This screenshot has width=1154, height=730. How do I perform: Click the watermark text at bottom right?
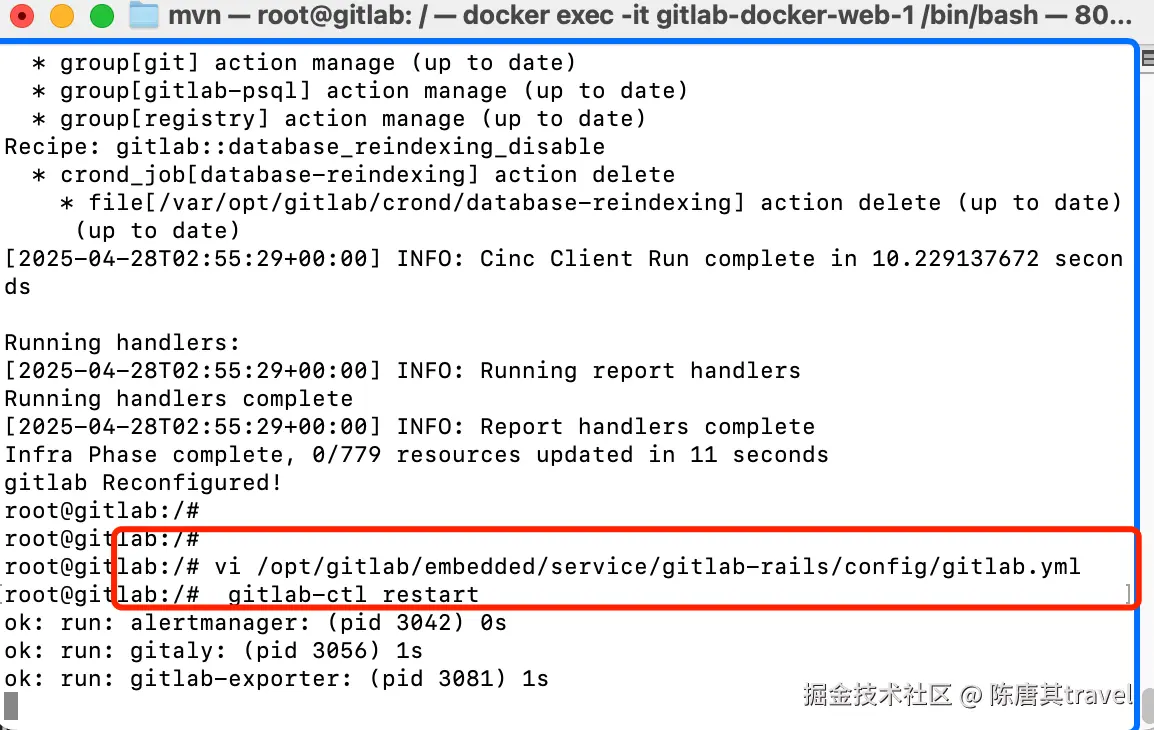967,695
